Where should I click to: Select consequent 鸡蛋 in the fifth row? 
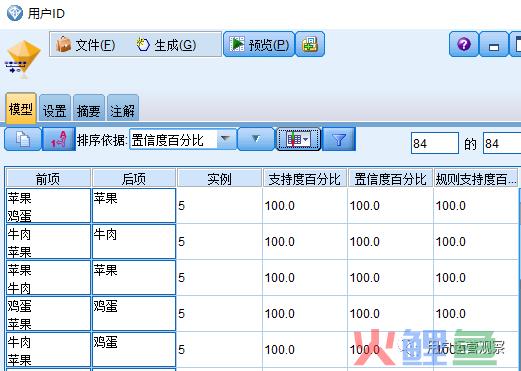tap(134, 350)
